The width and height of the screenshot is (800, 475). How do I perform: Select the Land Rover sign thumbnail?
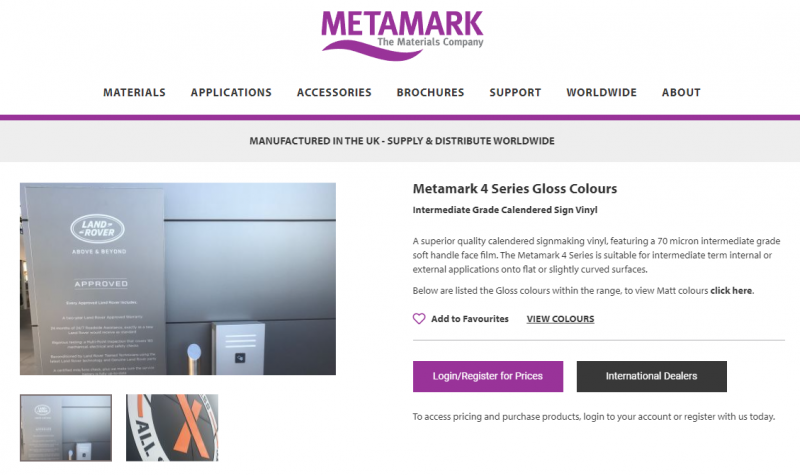[x=66, y=428]
